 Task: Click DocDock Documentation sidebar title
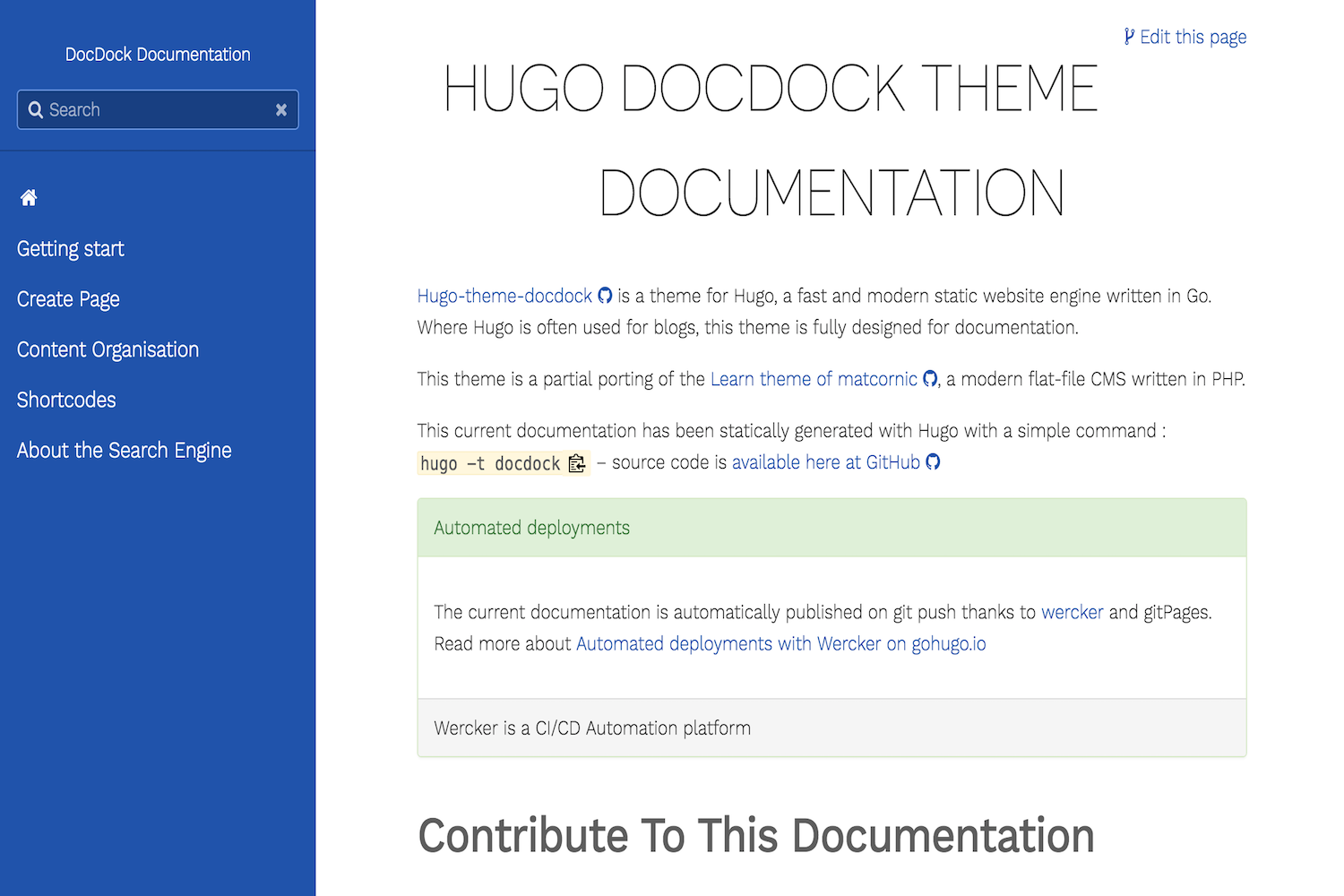point(158,55)
